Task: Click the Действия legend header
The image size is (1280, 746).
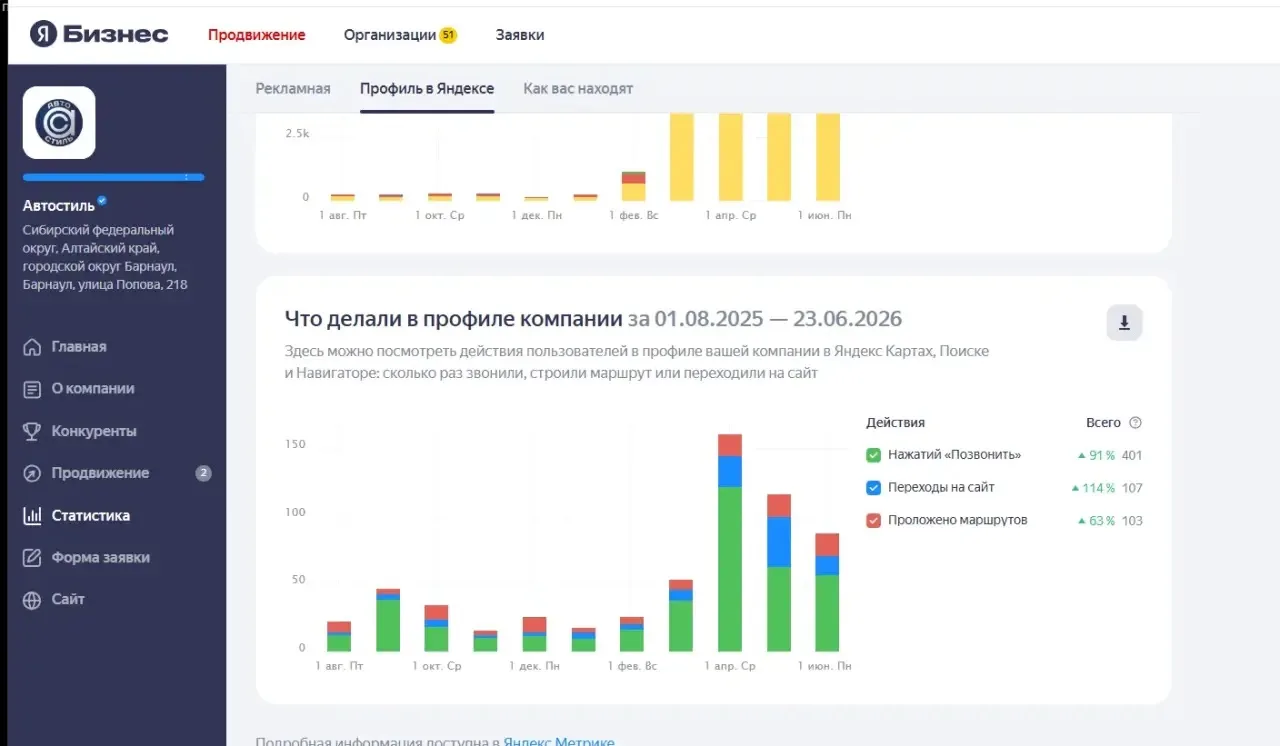Action: (x=895, y=423)
